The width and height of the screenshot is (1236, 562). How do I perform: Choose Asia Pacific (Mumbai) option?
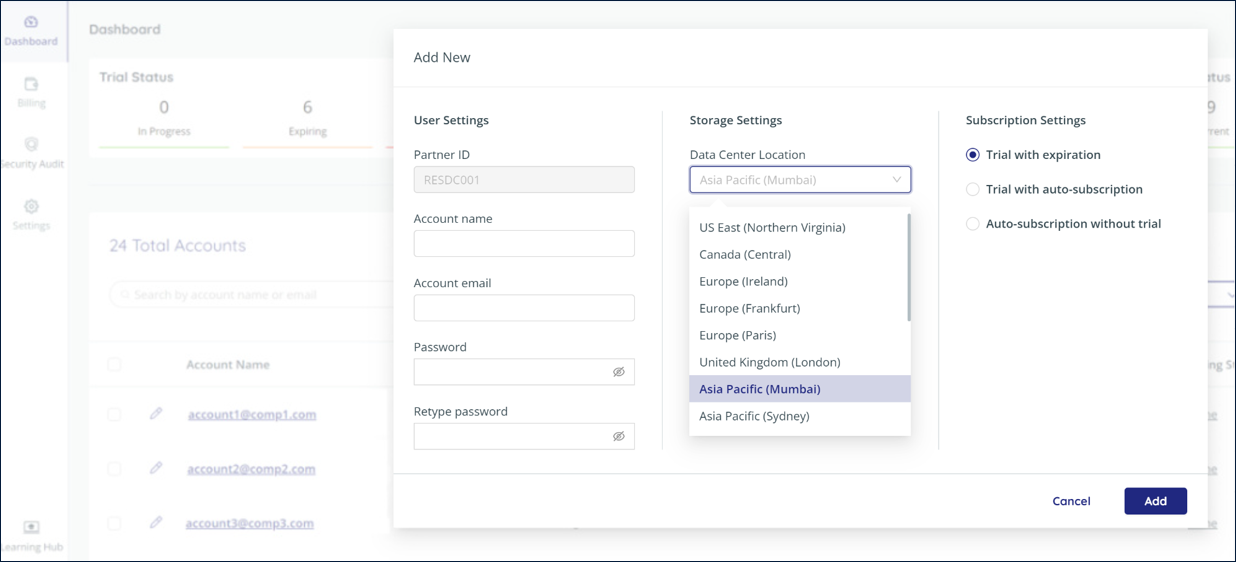799,389
